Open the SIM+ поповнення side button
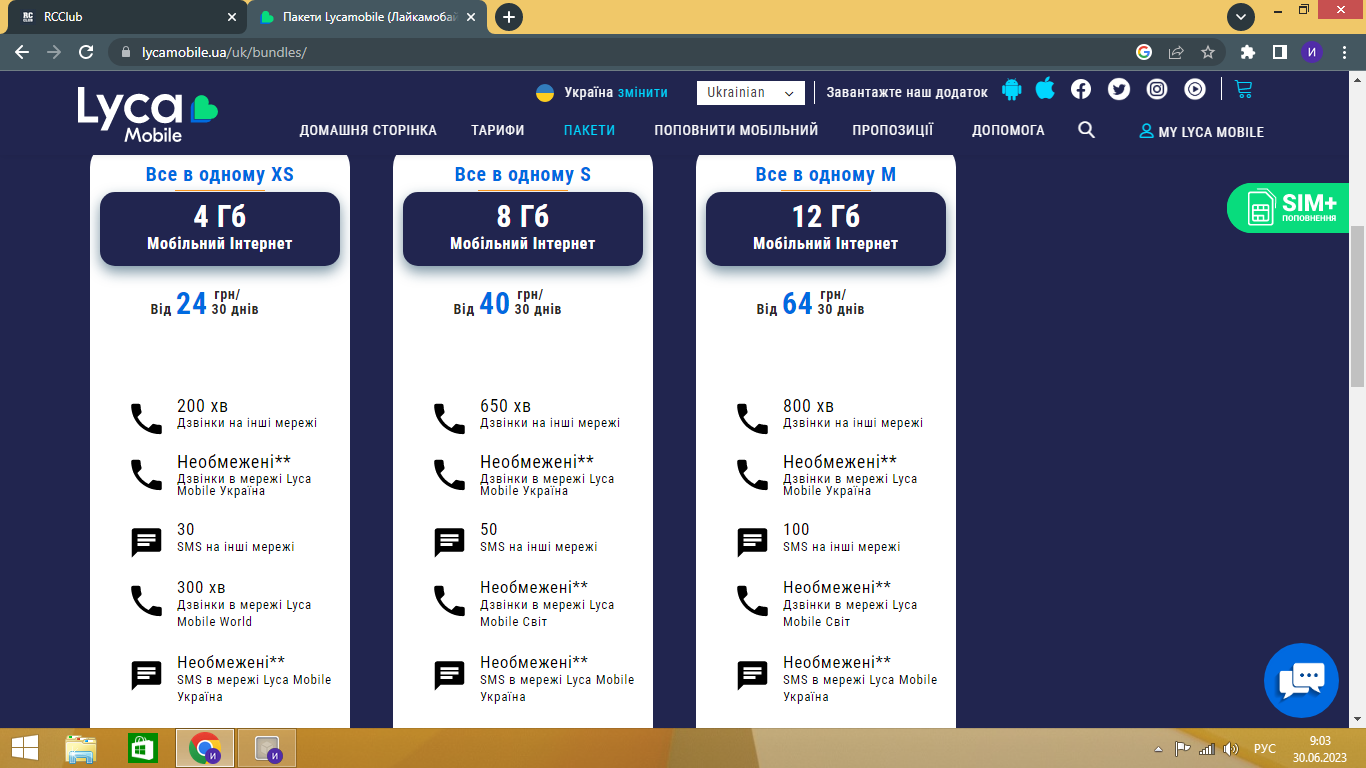The width and height of the screenshot is (1366, 768). coord(1288,208)
